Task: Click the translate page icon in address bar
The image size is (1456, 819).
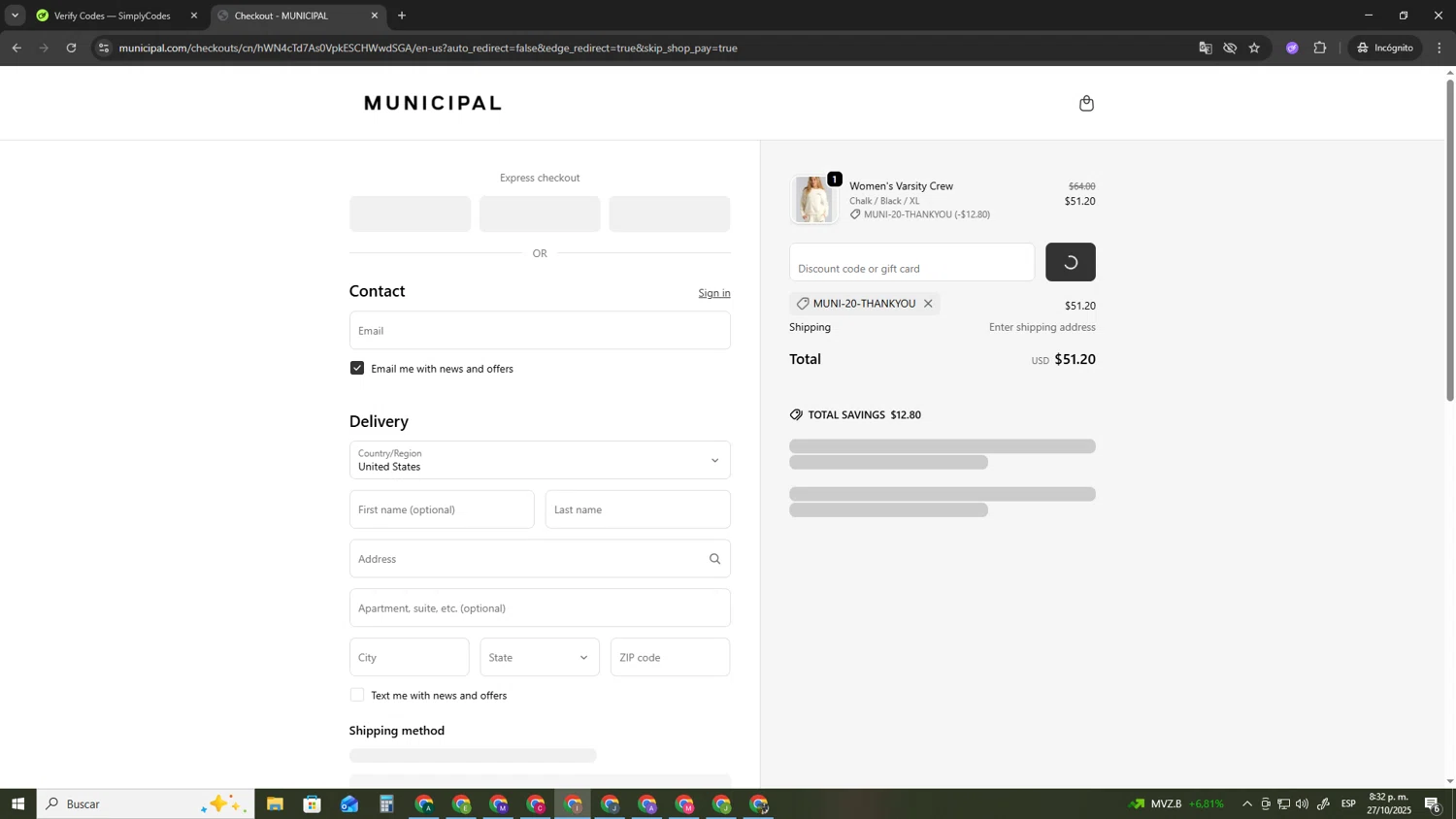Action: click(x=1206, y=48)
